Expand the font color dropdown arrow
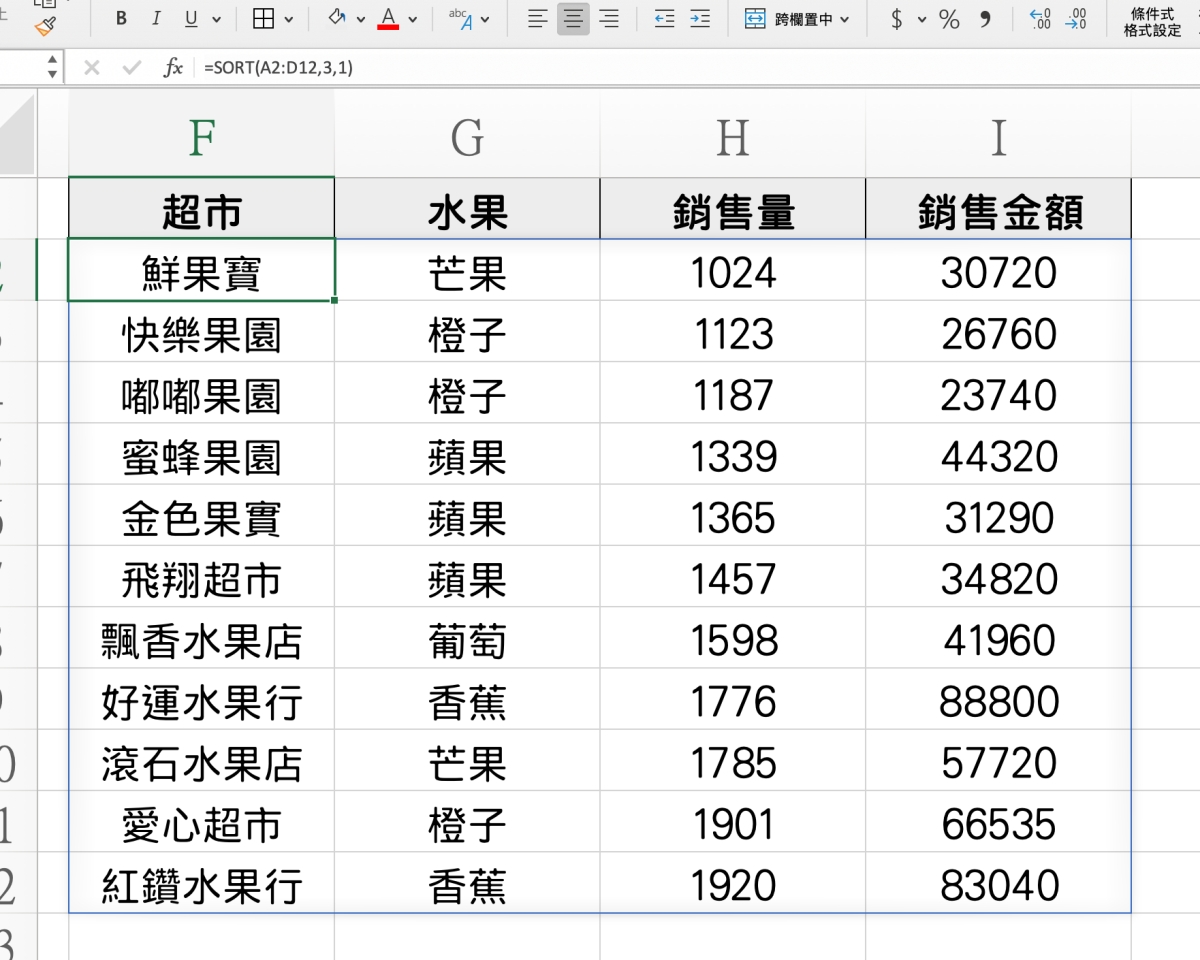The width and height of the screenshot is (1200, 960). 412,20
